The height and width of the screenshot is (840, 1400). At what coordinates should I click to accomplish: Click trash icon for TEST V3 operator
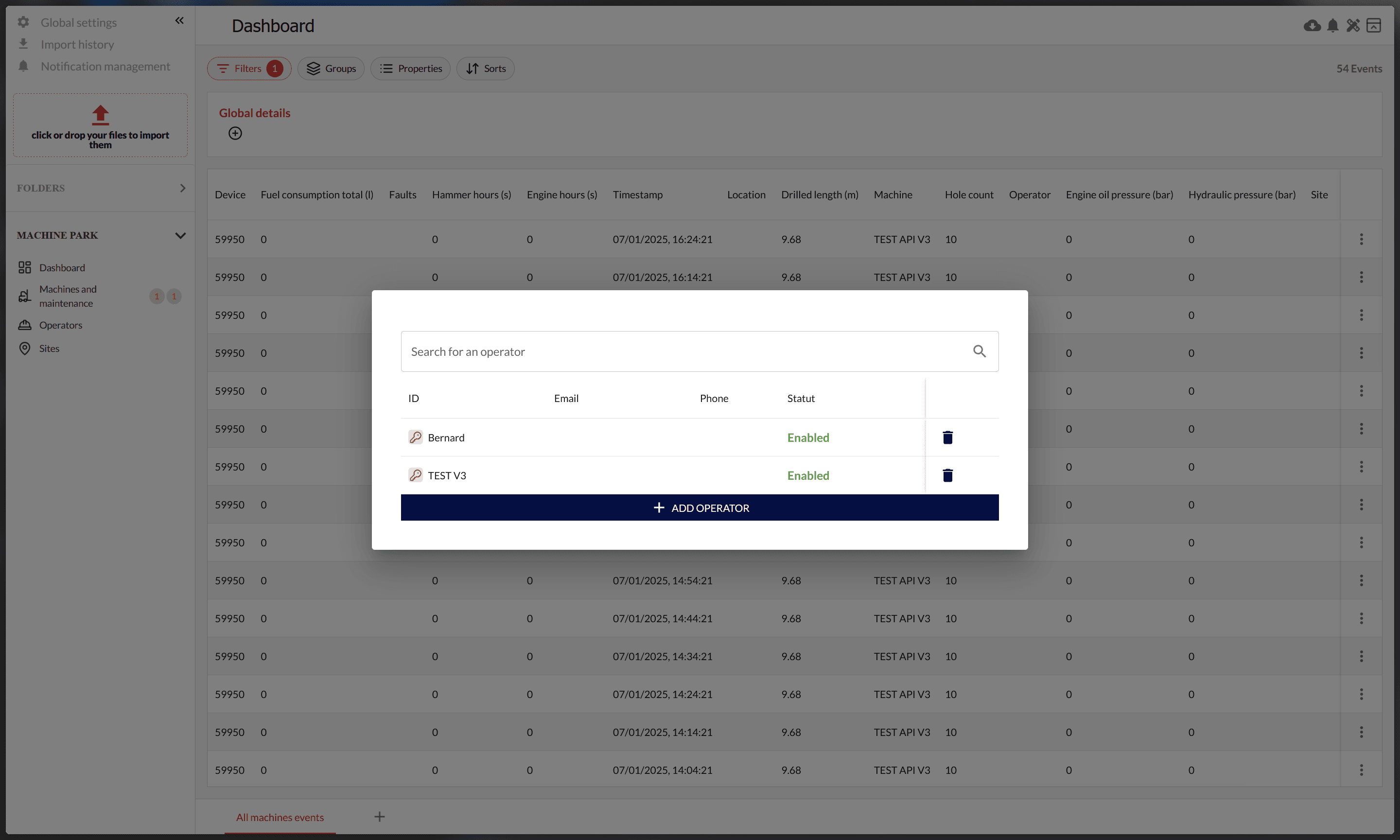947,475
